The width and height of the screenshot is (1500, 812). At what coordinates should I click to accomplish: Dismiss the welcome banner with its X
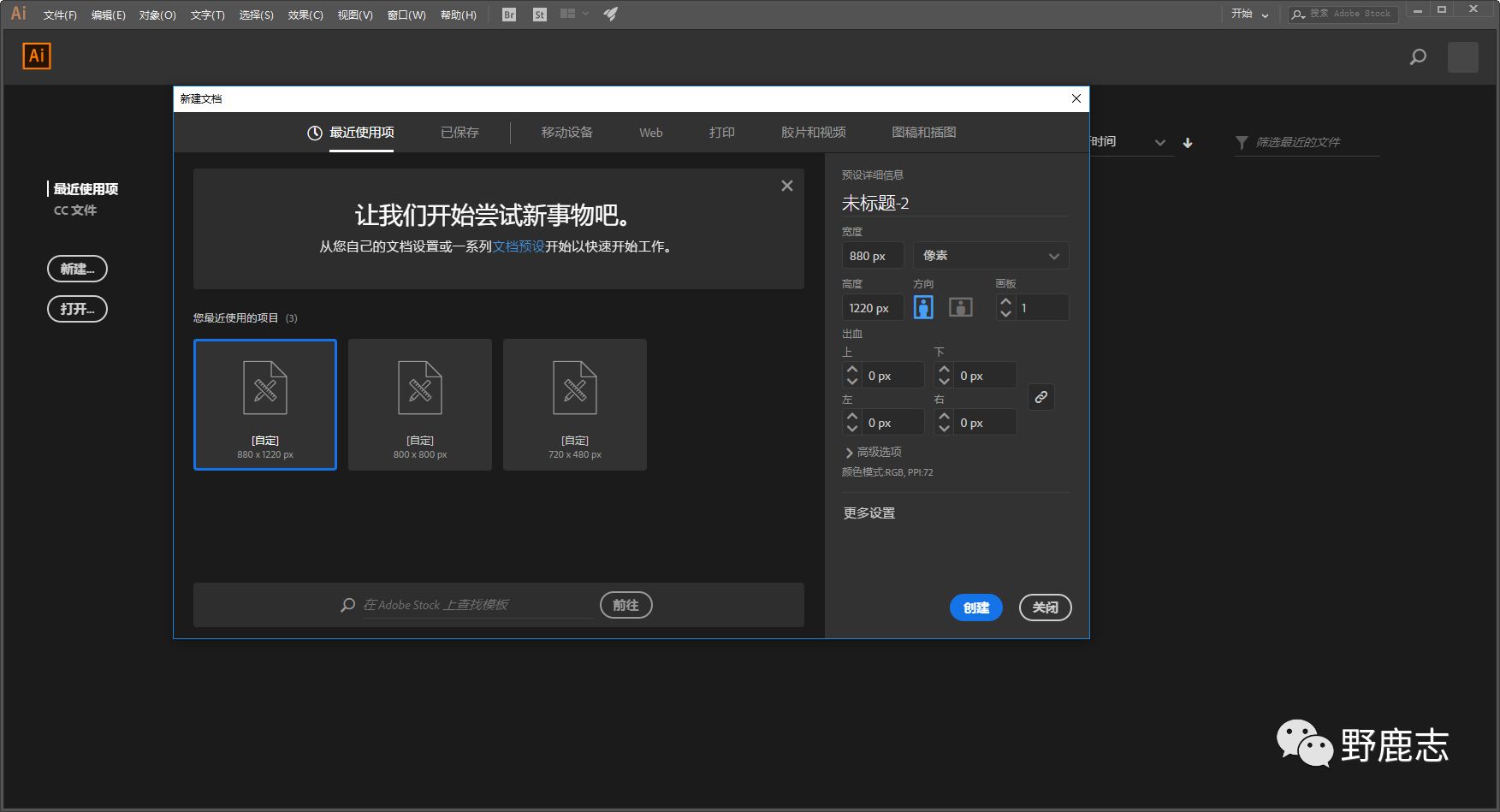pos(786,186)
